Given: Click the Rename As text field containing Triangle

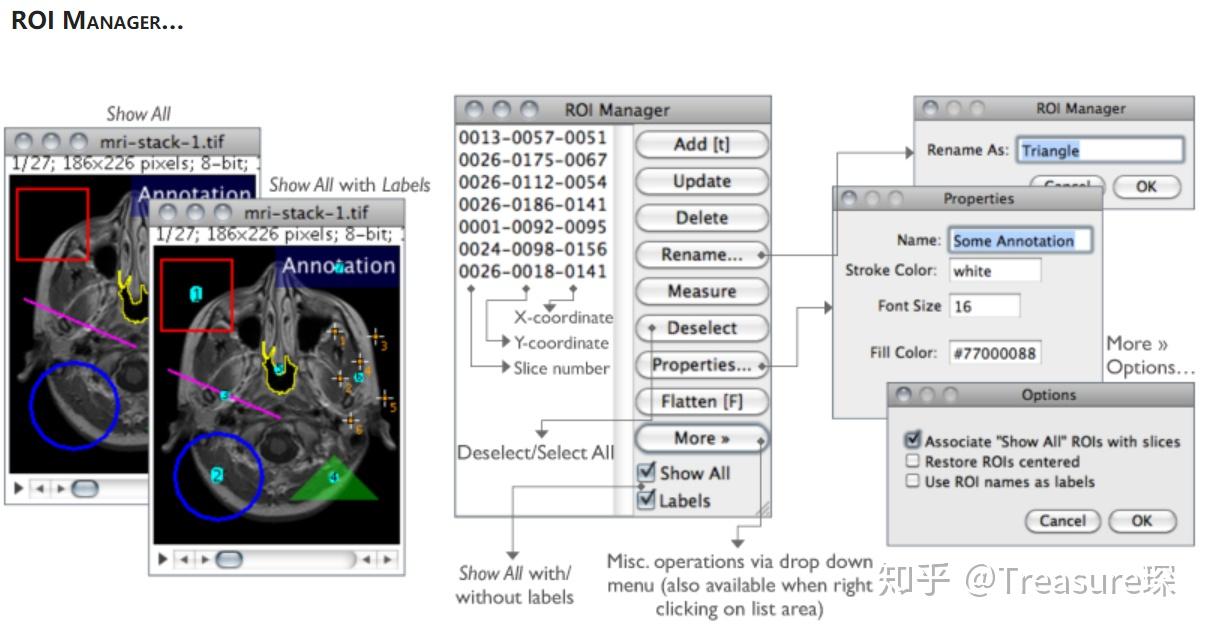Looking at the screenshot, I should [x=1100, y=150].
